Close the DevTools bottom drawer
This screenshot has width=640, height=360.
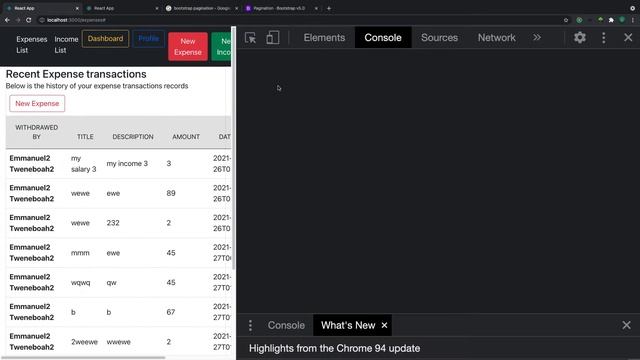pyautogui.click(x=627, y=325)
